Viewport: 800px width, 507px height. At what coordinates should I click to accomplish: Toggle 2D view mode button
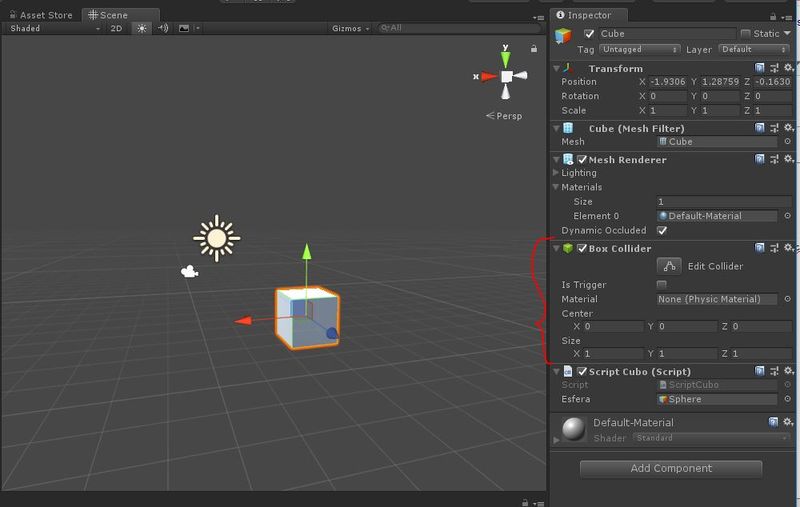[x=116, y=29]
